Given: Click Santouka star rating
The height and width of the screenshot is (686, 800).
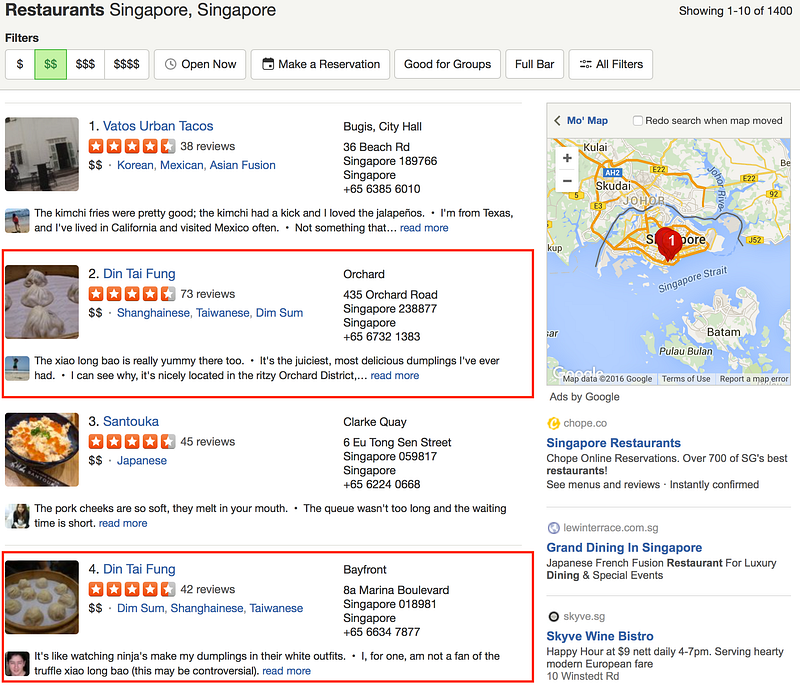Looking at the screenshot, I should point(132,442).
